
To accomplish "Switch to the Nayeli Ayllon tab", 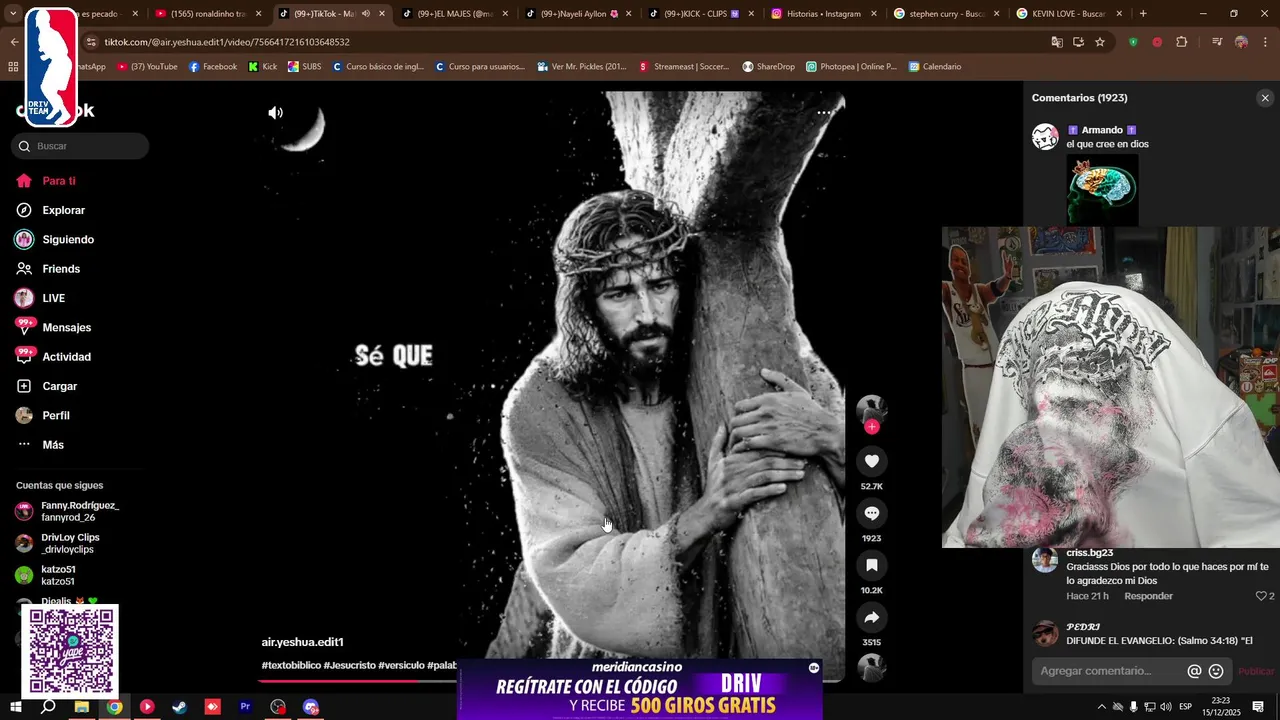I will pos(578,14).
